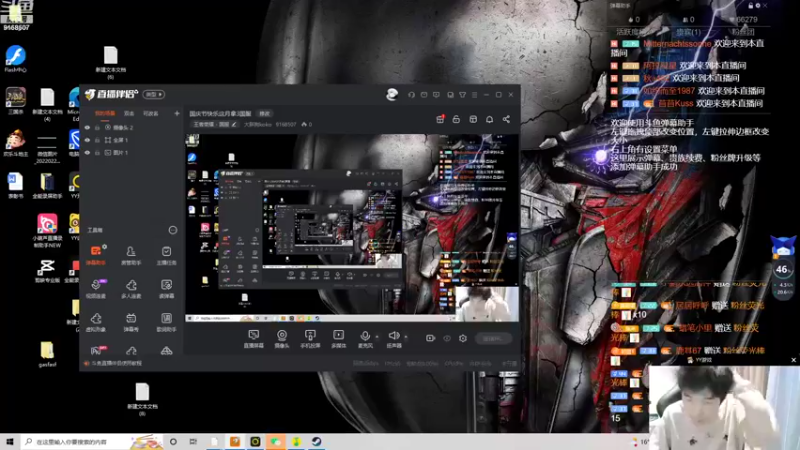
Task: Switch to 贵宾(1) tab in danmu panel
Action: coord(688,32)
